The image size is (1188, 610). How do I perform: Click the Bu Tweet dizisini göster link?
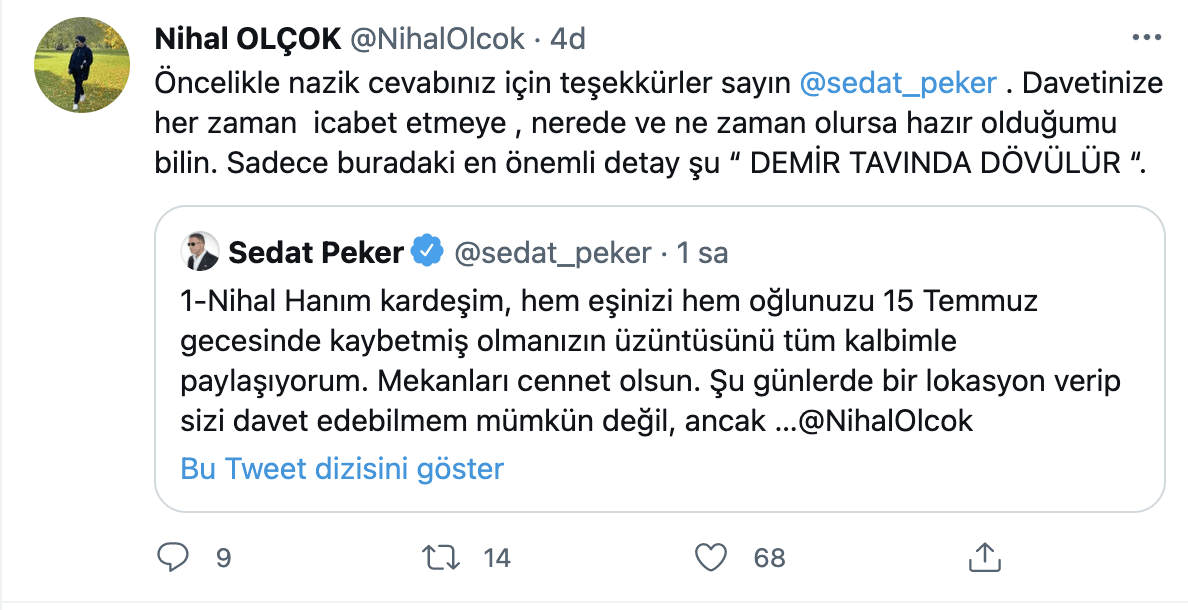click(x=342, y=468)
